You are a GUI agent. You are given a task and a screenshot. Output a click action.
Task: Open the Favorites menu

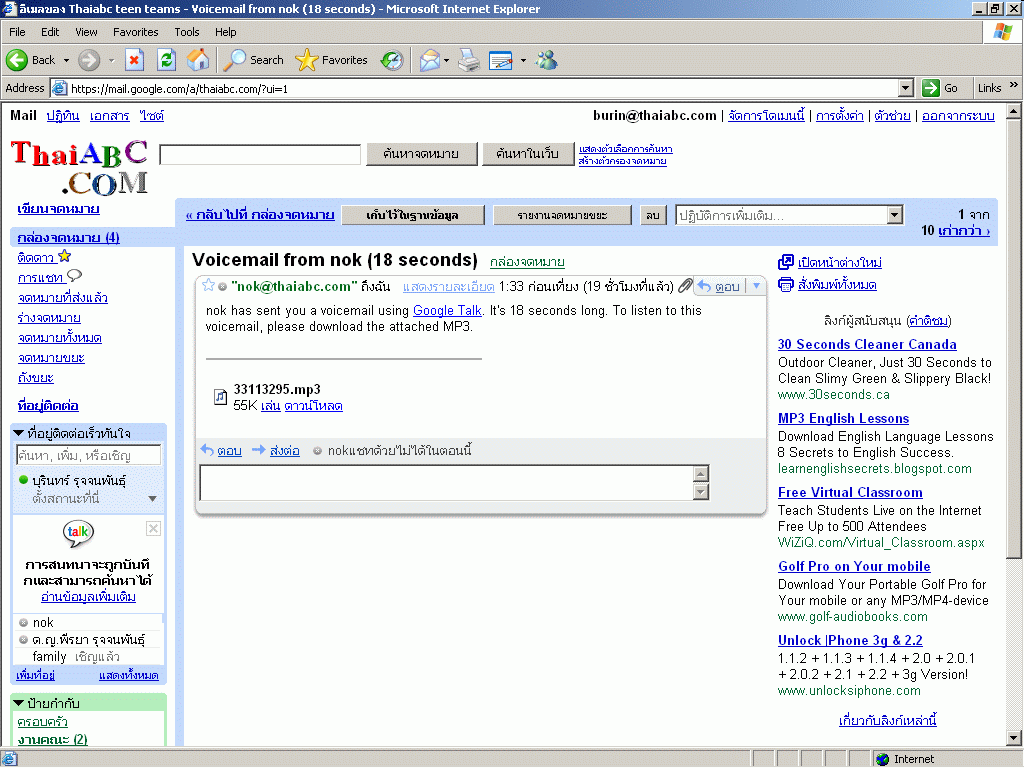click(135, 32)
